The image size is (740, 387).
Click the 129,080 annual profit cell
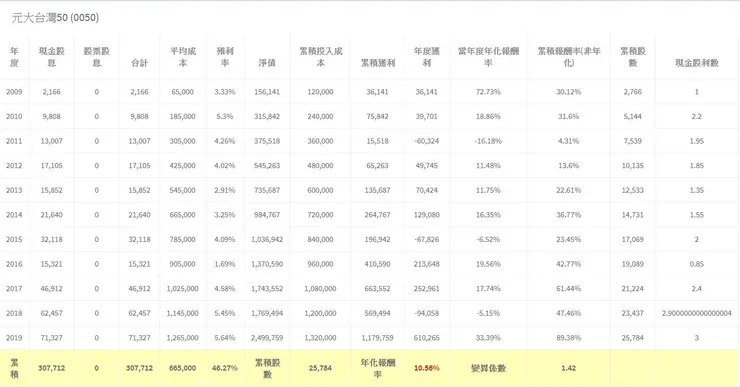coord(427,215)
